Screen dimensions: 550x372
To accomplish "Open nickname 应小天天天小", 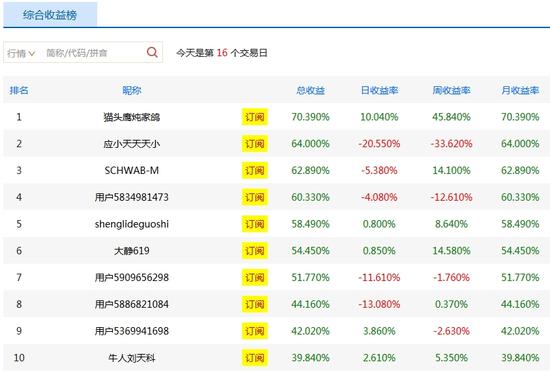I will [132, 144].
